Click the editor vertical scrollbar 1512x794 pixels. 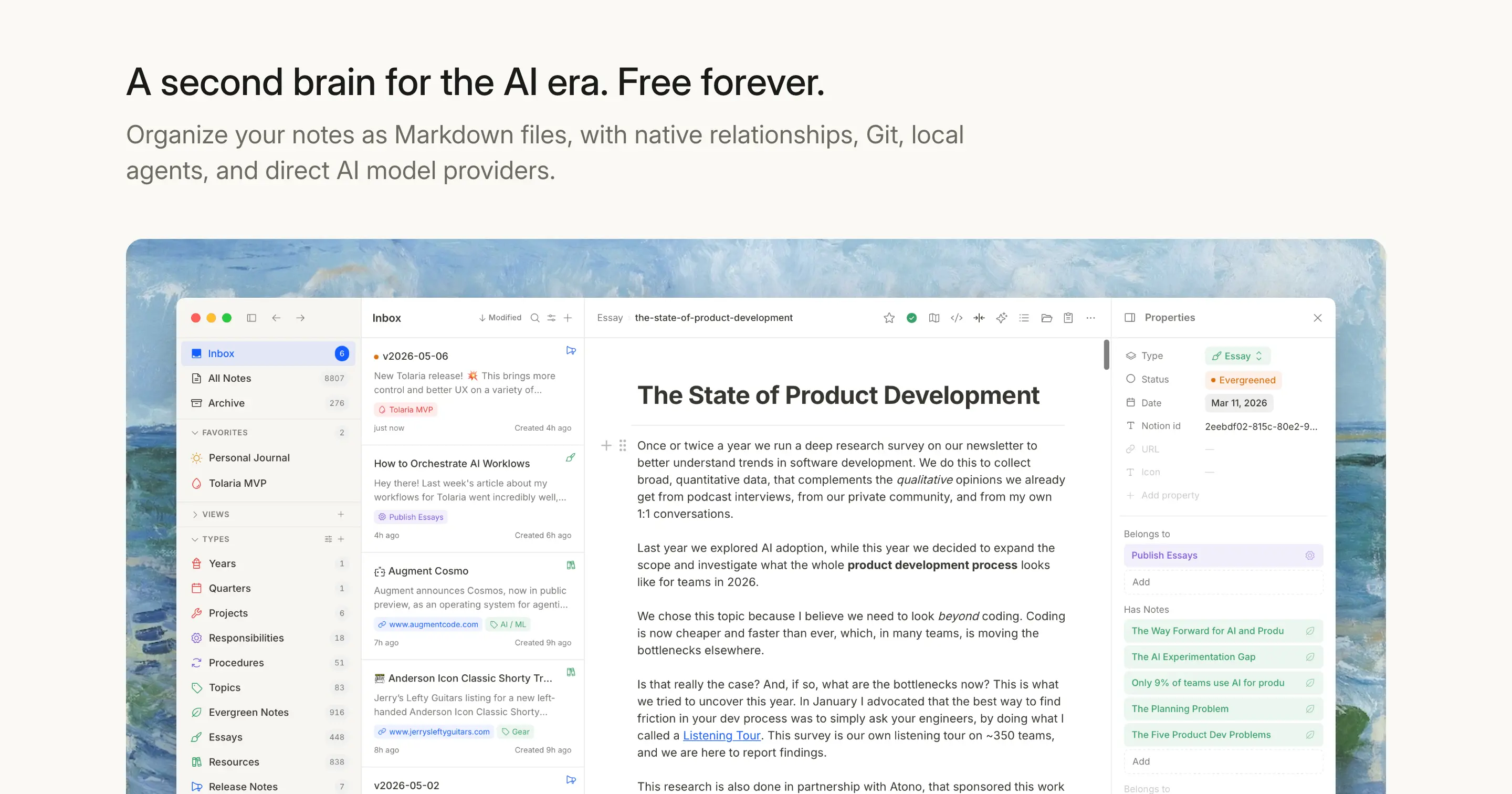pyautogui.click(x=1106, y=354)
